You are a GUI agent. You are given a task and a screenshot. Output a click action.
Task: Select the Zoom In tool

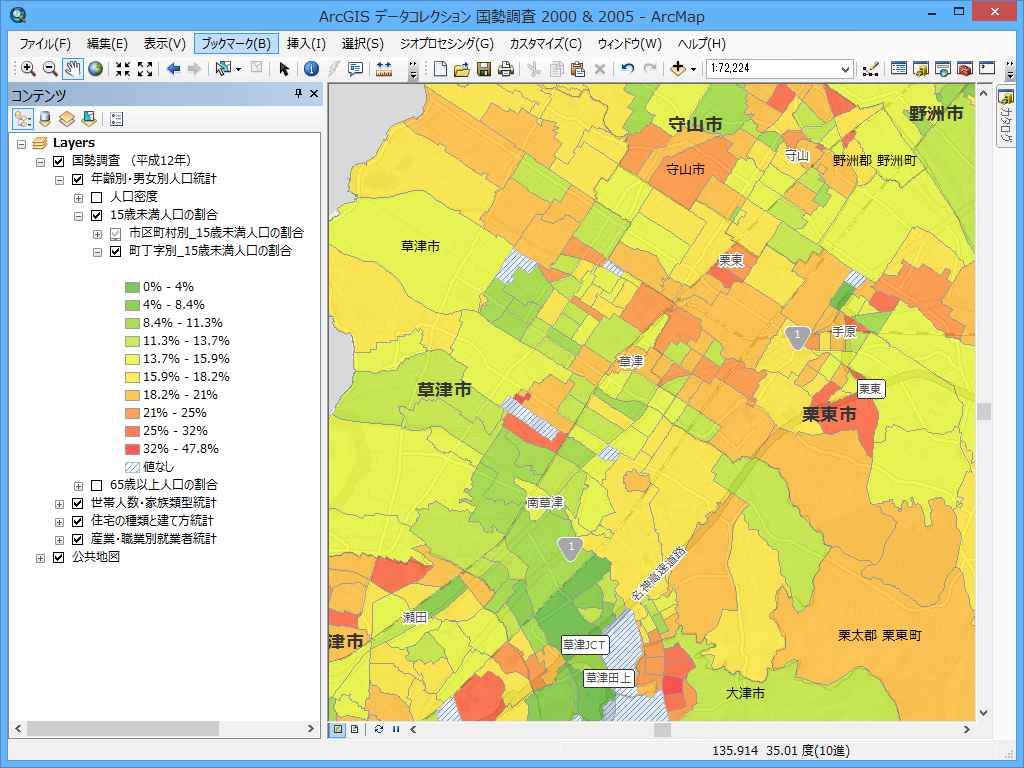coord(28,69)
